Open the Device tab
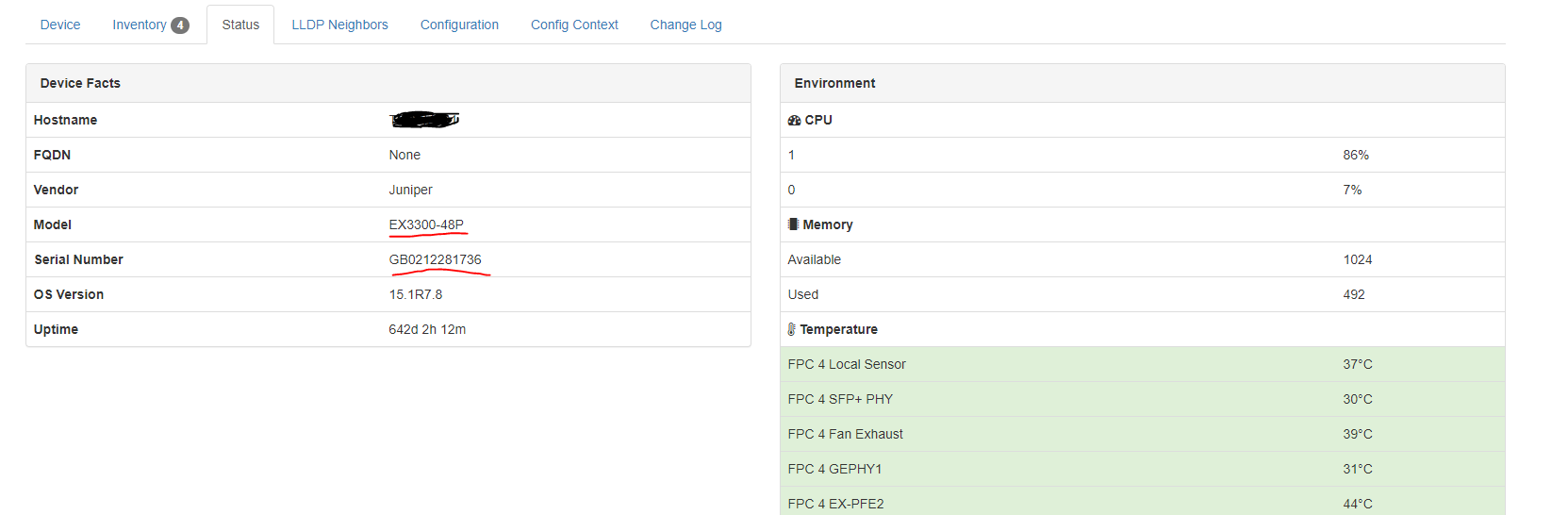1568x515 pixels. point(60,25)
